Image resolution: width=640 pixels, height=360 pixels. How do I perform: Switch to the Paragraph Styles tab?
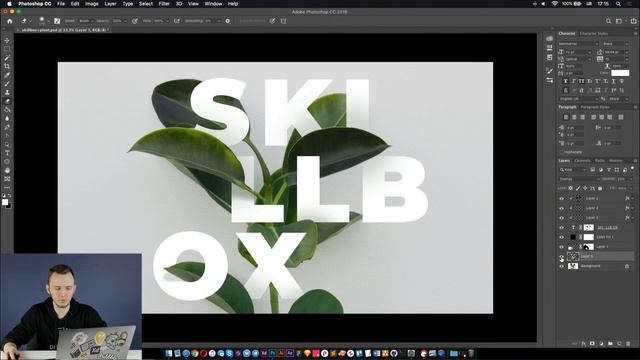[595, 107]
